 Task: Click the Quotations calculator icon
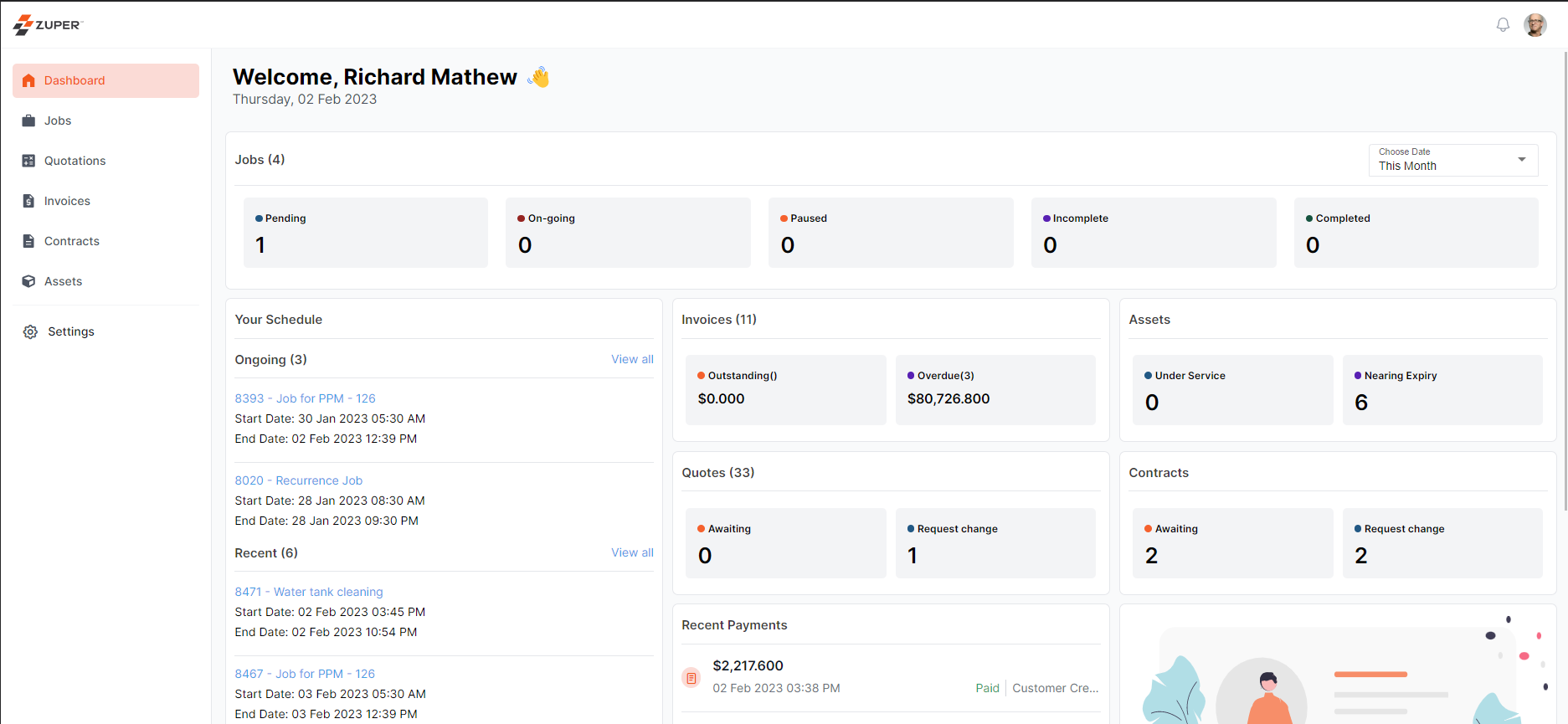(29, 161)
